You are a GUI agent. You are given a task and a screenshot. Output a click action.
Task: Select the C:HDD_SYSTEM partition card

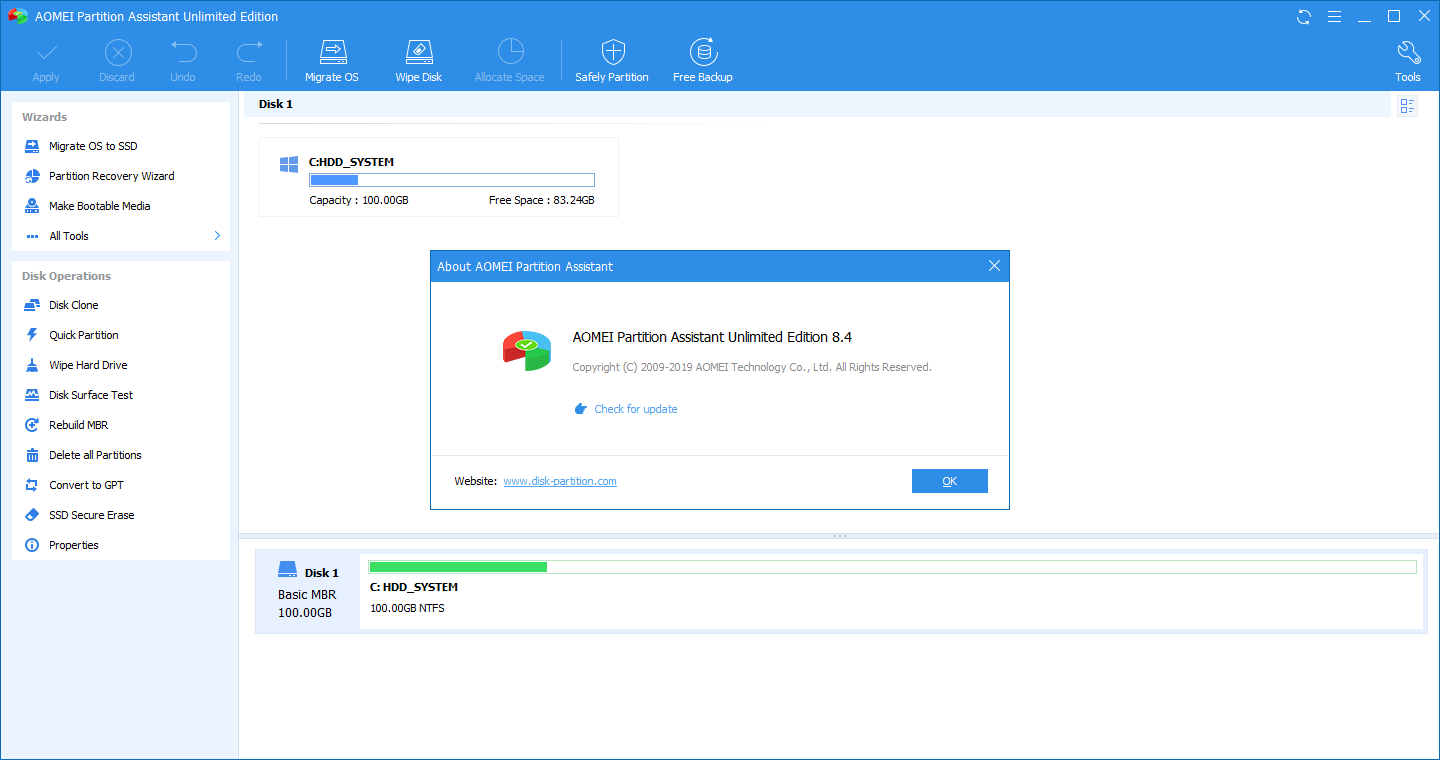(x=439, y=177)
